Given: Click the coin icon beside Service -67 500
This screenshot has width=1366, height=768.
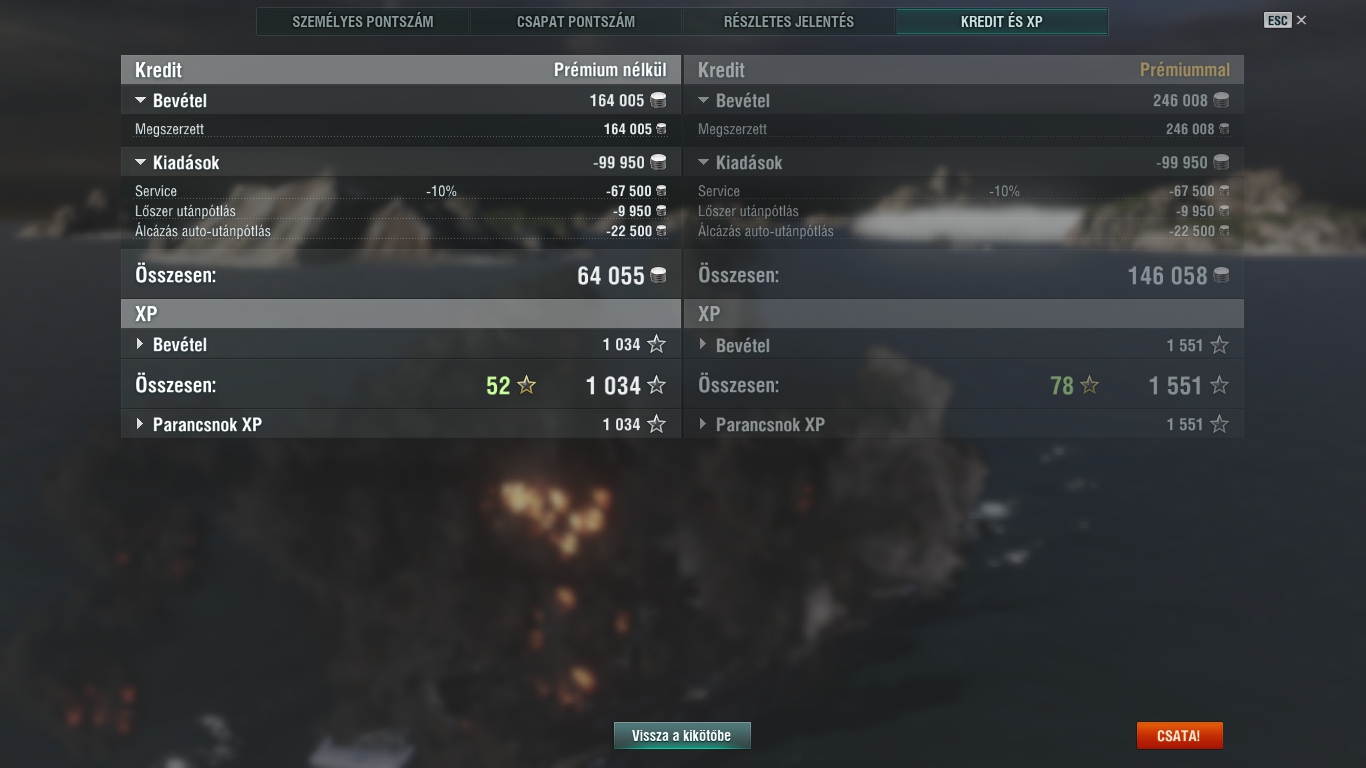Looking at the screenshot, I should pos(661,191).
